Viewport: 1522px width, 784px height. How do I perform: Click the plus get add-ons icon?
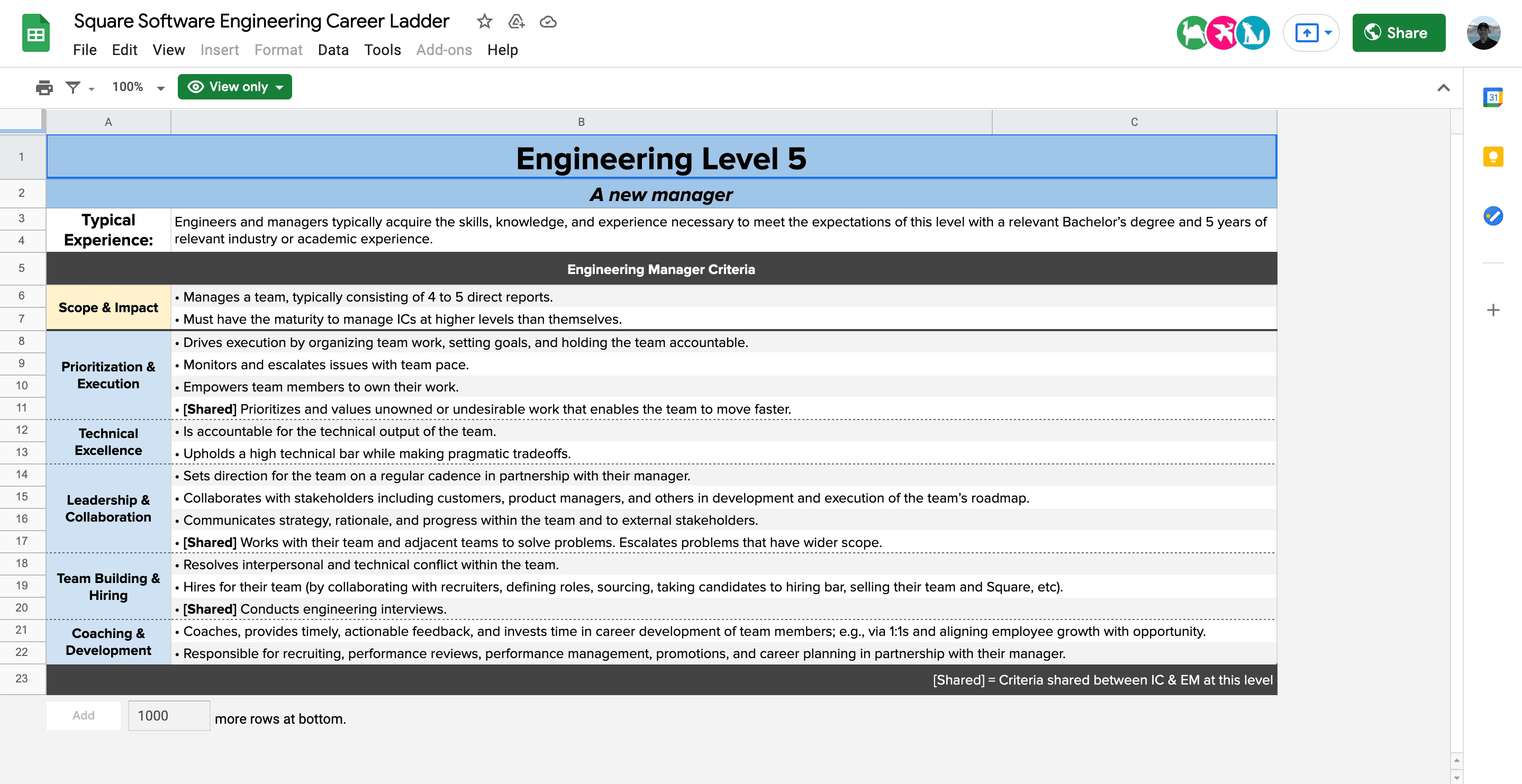pos(1492,310)
